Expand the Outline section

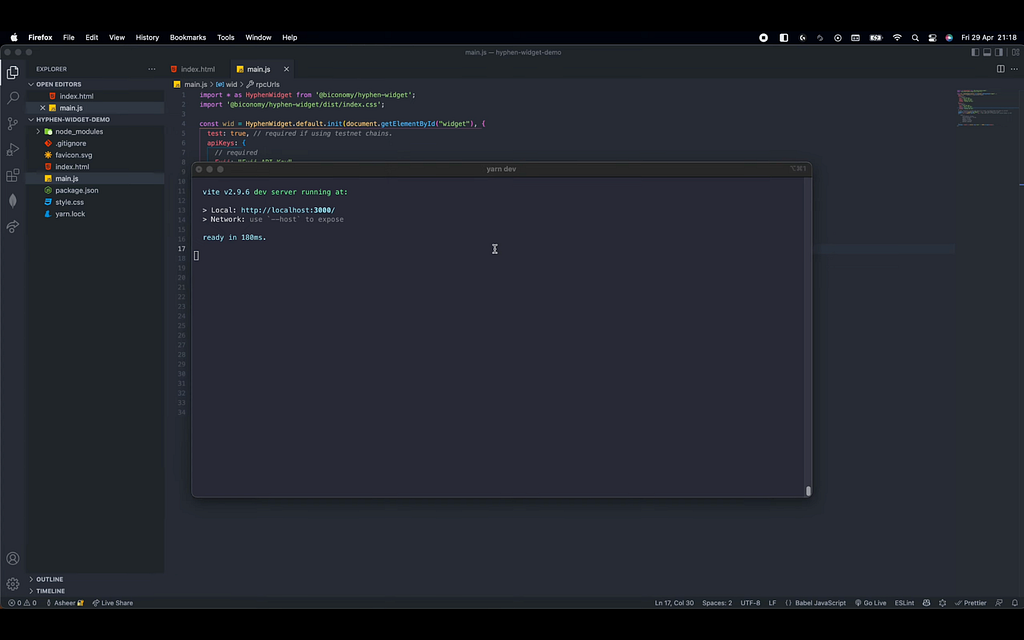pos(95,579)
